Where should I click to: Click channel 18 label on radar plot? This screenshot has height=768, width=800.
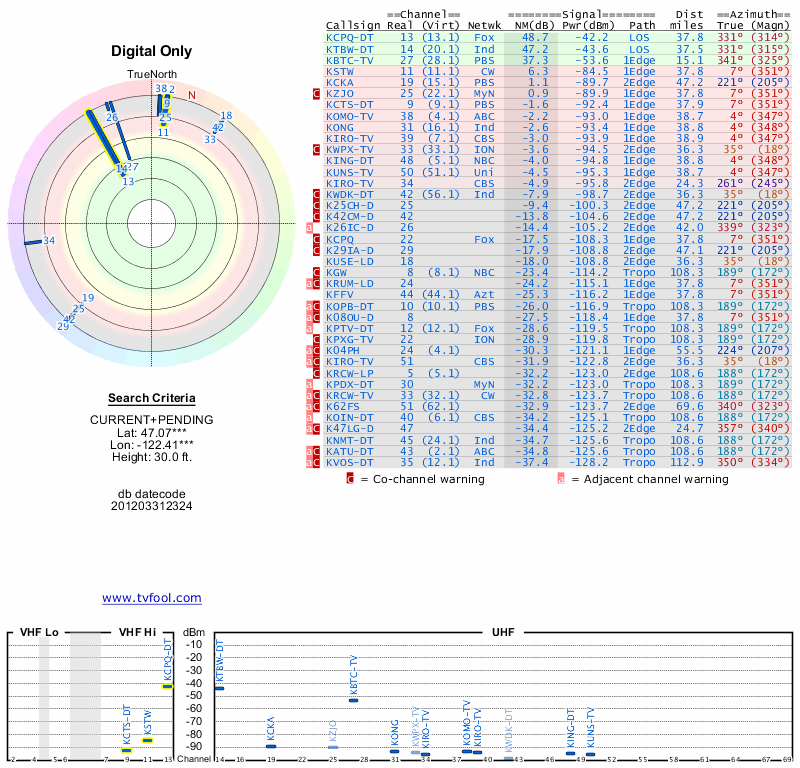(226, 116)
